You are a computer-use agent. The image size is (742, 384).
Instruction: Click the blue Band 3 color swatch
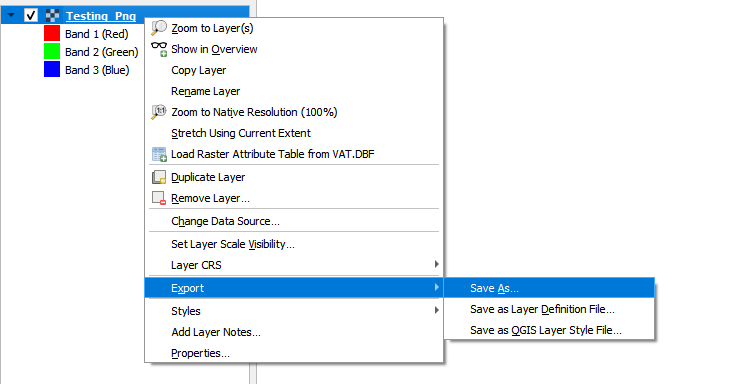(x=52, y=70)
